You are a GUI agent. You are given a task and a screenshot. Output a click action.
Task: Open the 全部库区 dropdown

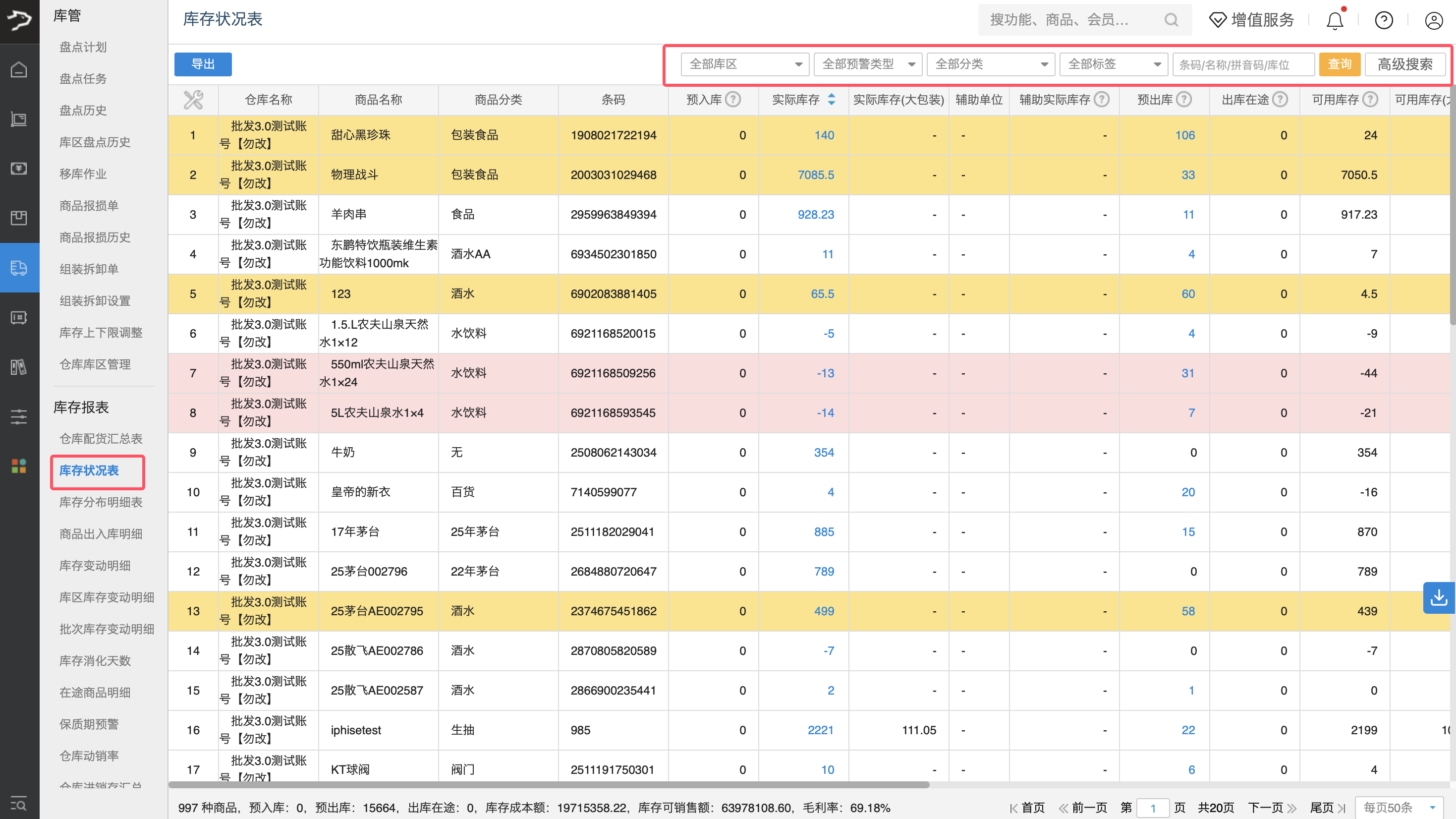744,64
